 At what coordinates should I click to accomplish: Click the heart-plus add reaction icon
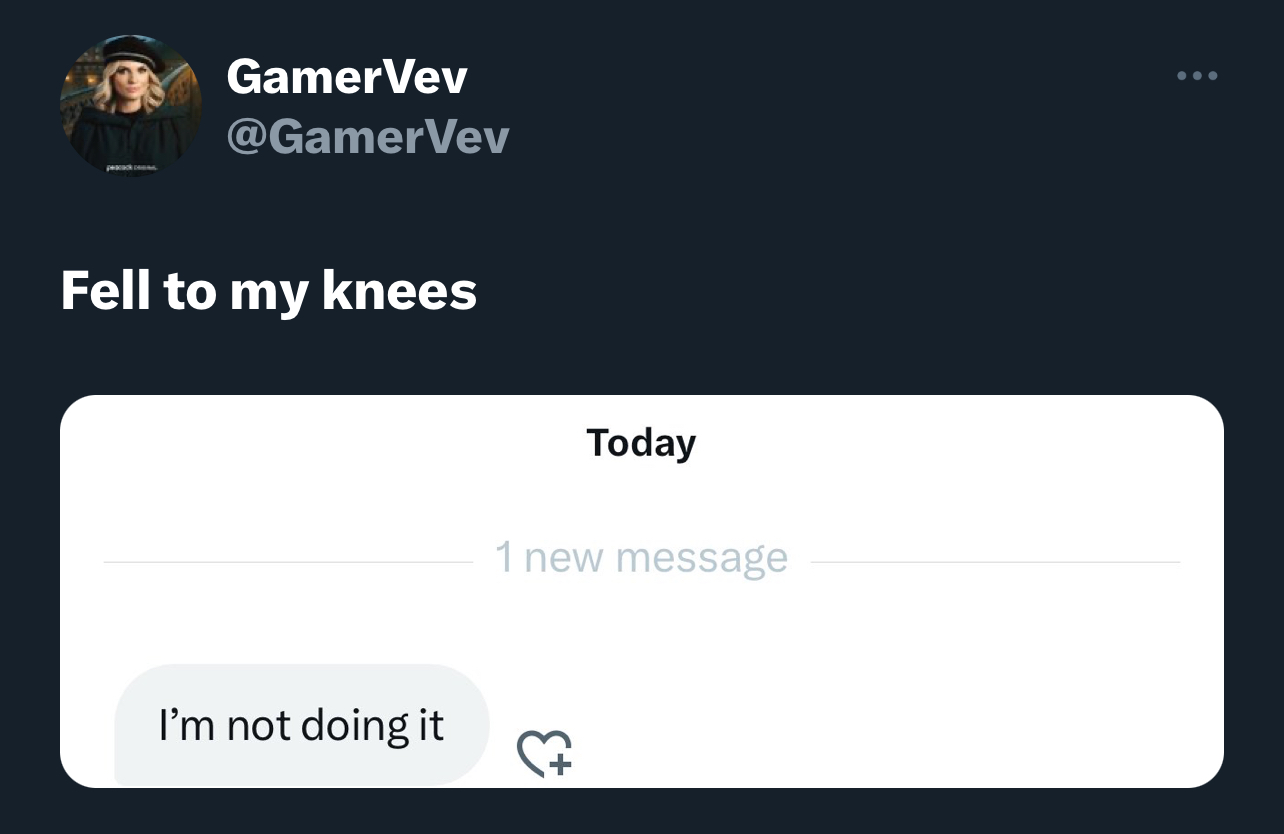point(544,753)
